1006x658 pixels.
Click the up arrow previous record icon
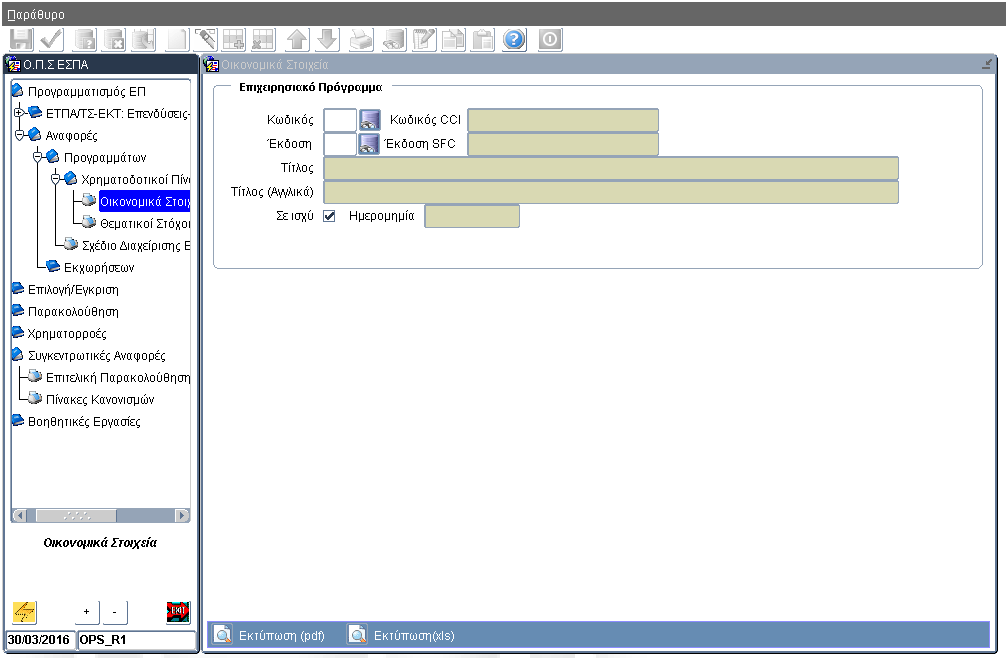pyautogui.click(x=297, y=40)
